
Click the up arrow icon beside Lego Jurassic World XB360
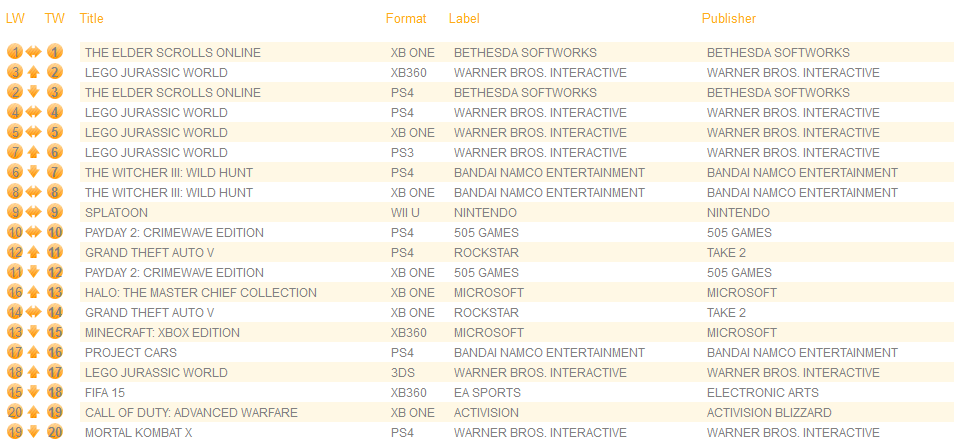tap(34, 72)
